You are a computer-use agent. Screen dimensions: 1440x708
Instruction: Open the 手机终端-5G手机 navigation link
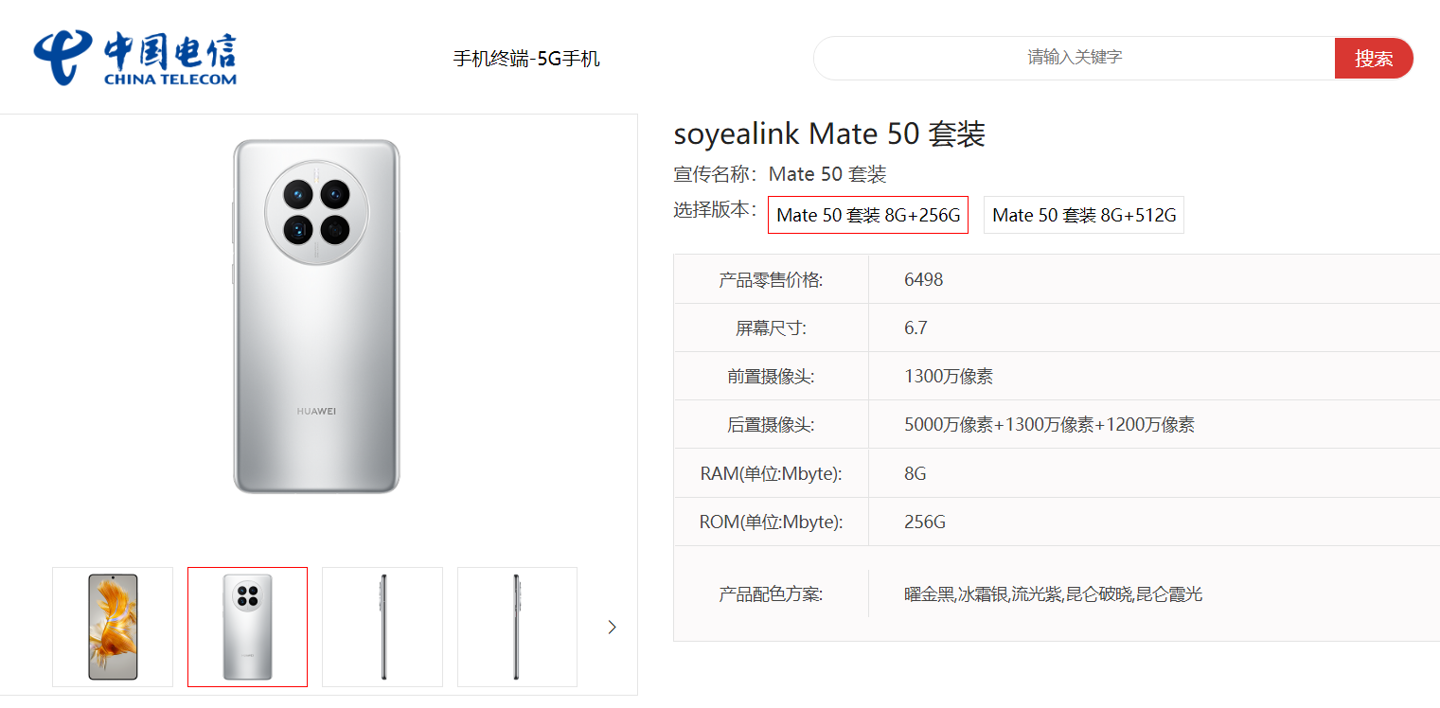pos(526,59)
